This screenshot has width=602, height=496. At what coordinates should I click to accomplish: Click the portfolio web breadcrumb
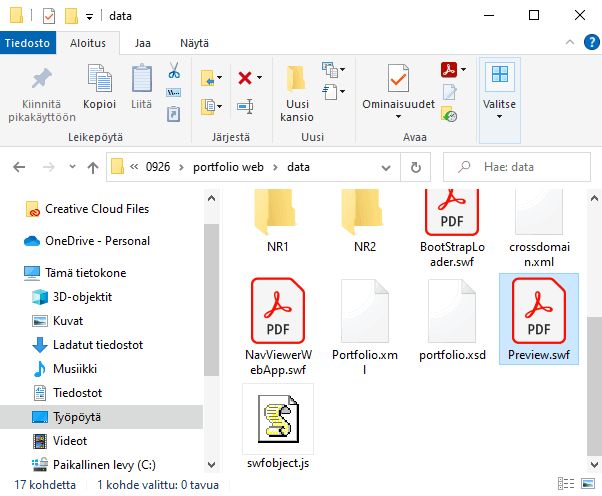pos(228,167)
